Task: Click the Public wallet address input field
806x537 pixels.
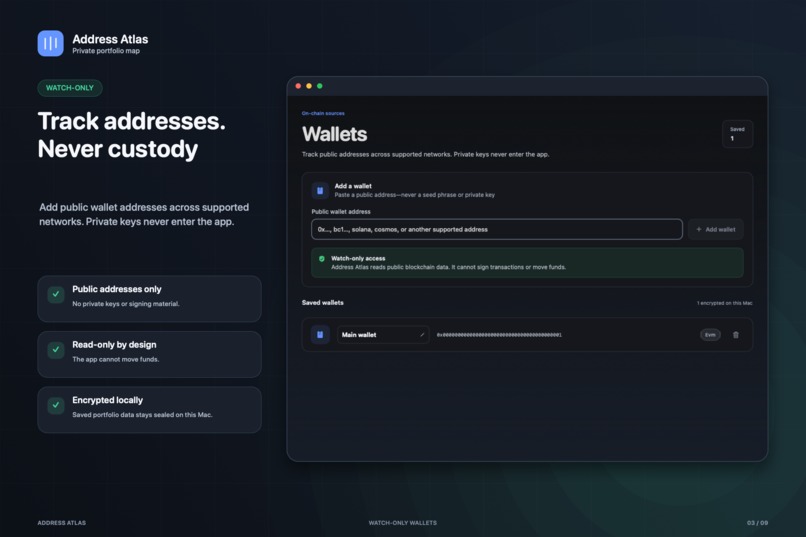Action: [x=497, y=229]
